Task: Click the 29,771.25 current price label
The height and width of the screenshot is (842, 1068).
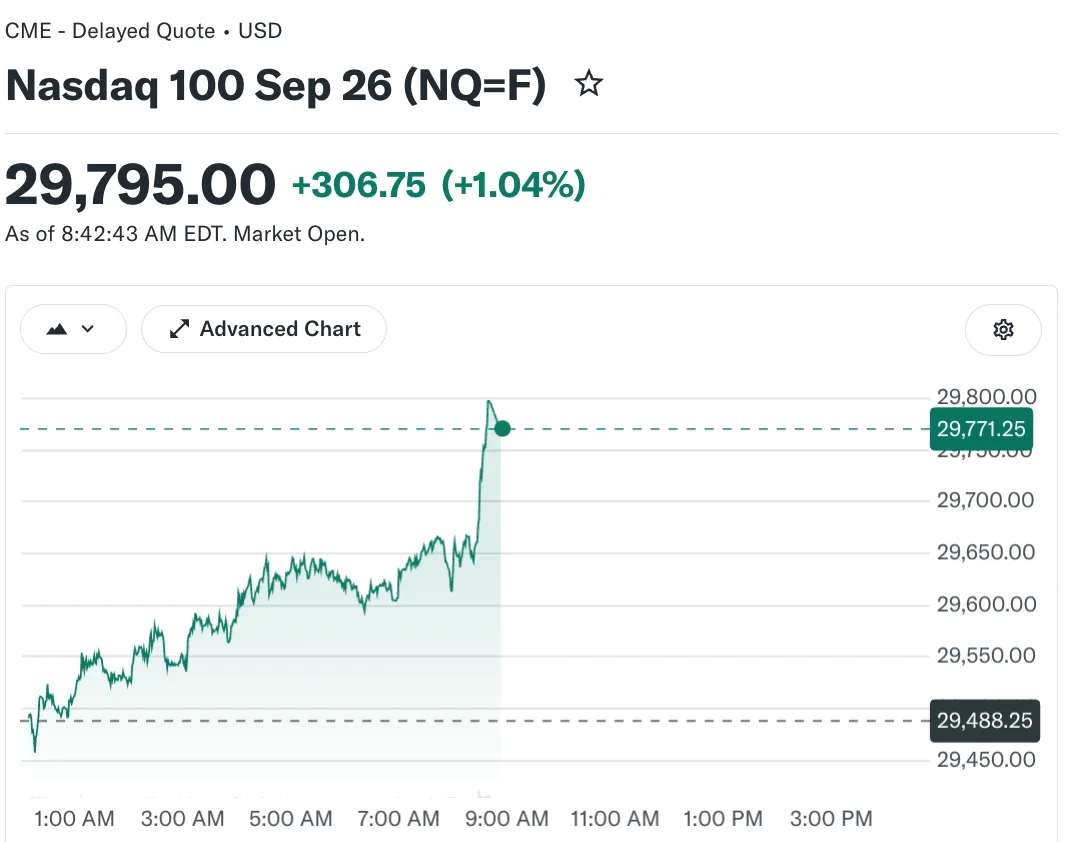Action: click(x=981, y=428)
